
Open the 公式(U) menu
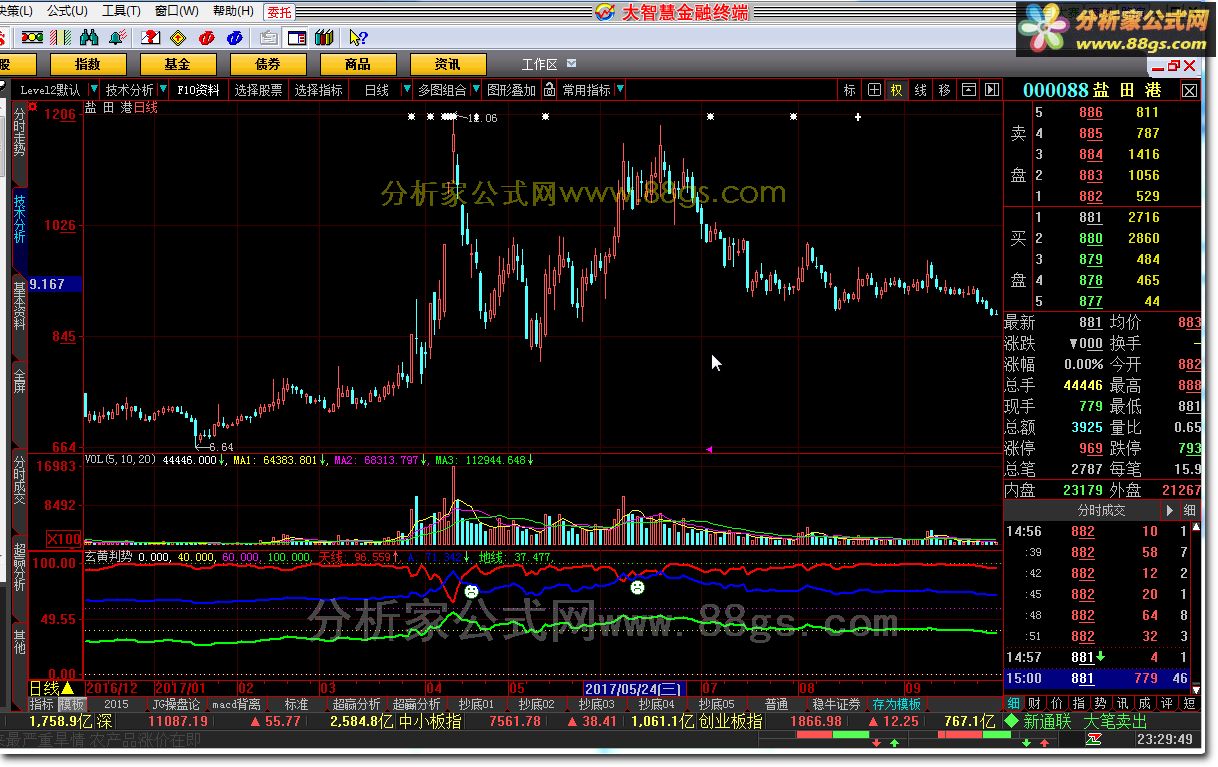[x=67, y=11]
